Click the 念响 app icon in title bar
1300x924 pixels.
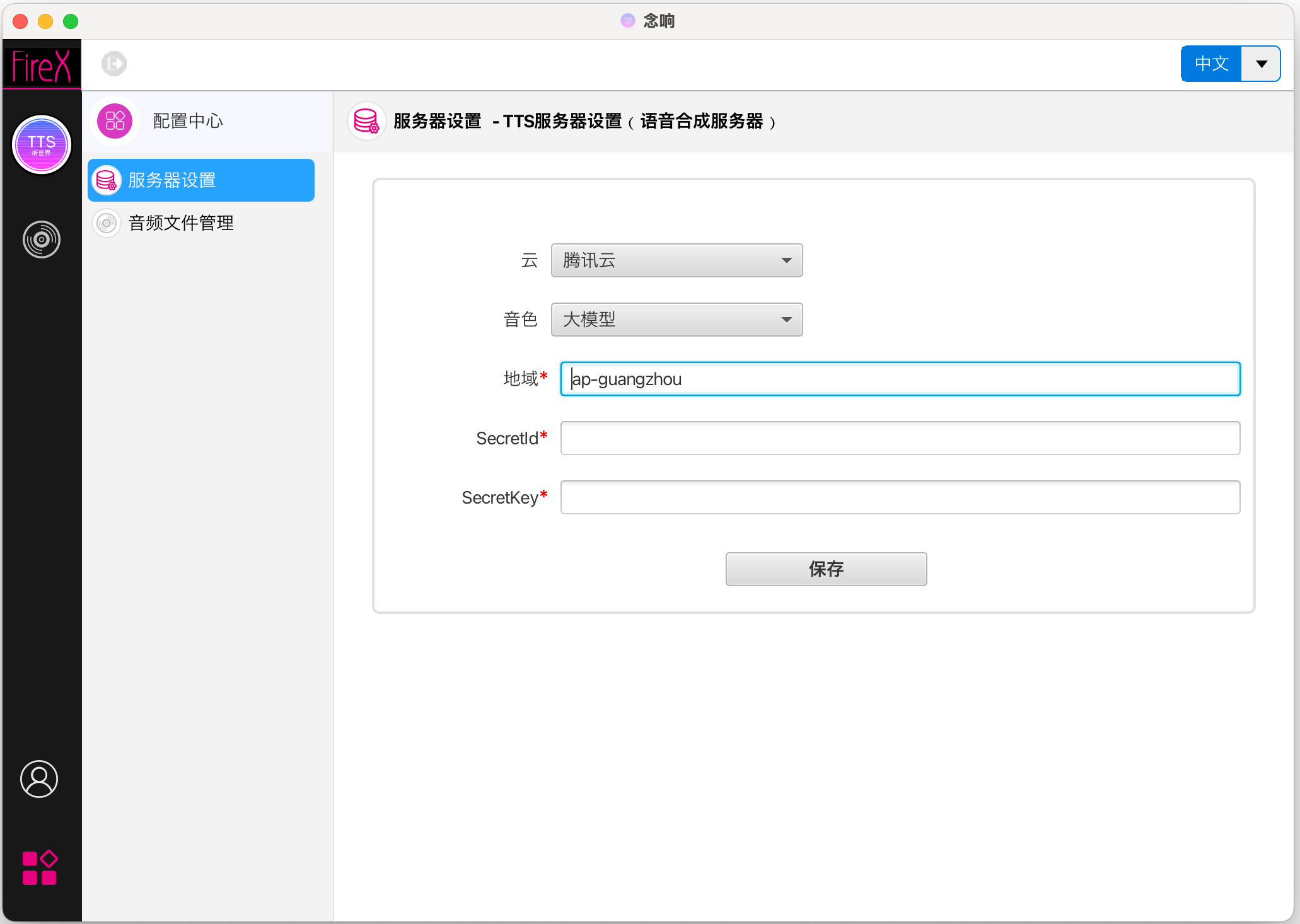coord(627,21)
